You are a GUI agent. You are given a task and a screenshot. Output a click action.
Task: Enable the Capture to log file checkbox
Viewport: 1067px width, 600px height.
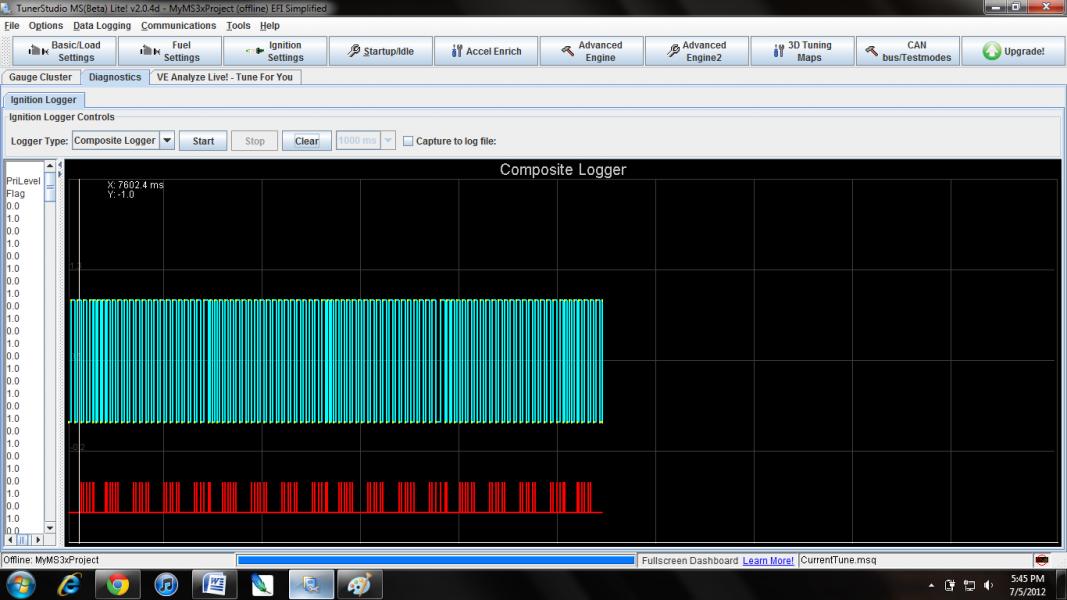408,141
